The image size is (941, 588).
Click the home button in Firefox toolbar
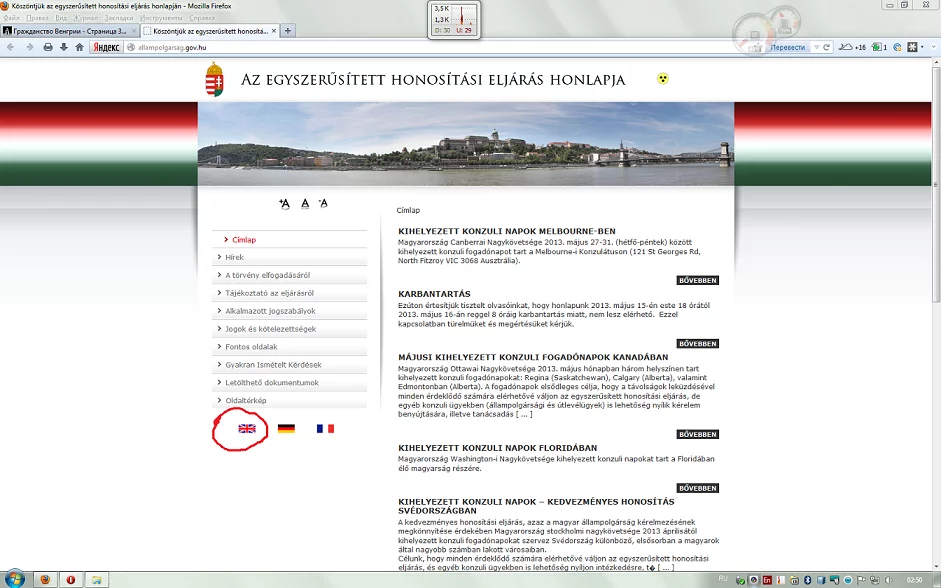point(79,47)
